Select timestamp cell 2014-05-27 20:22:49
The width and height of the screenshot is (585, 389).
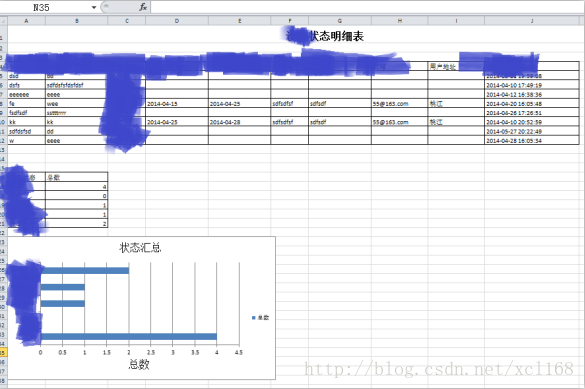coord(532,131)
